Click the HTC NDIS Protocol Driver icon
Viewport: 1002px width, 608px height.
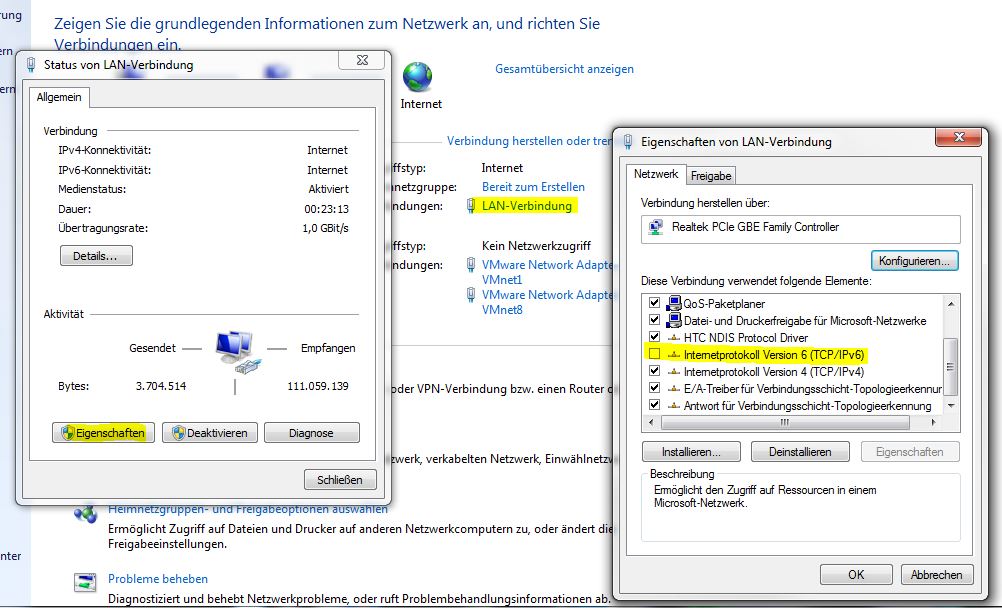[x=674, y=338]
